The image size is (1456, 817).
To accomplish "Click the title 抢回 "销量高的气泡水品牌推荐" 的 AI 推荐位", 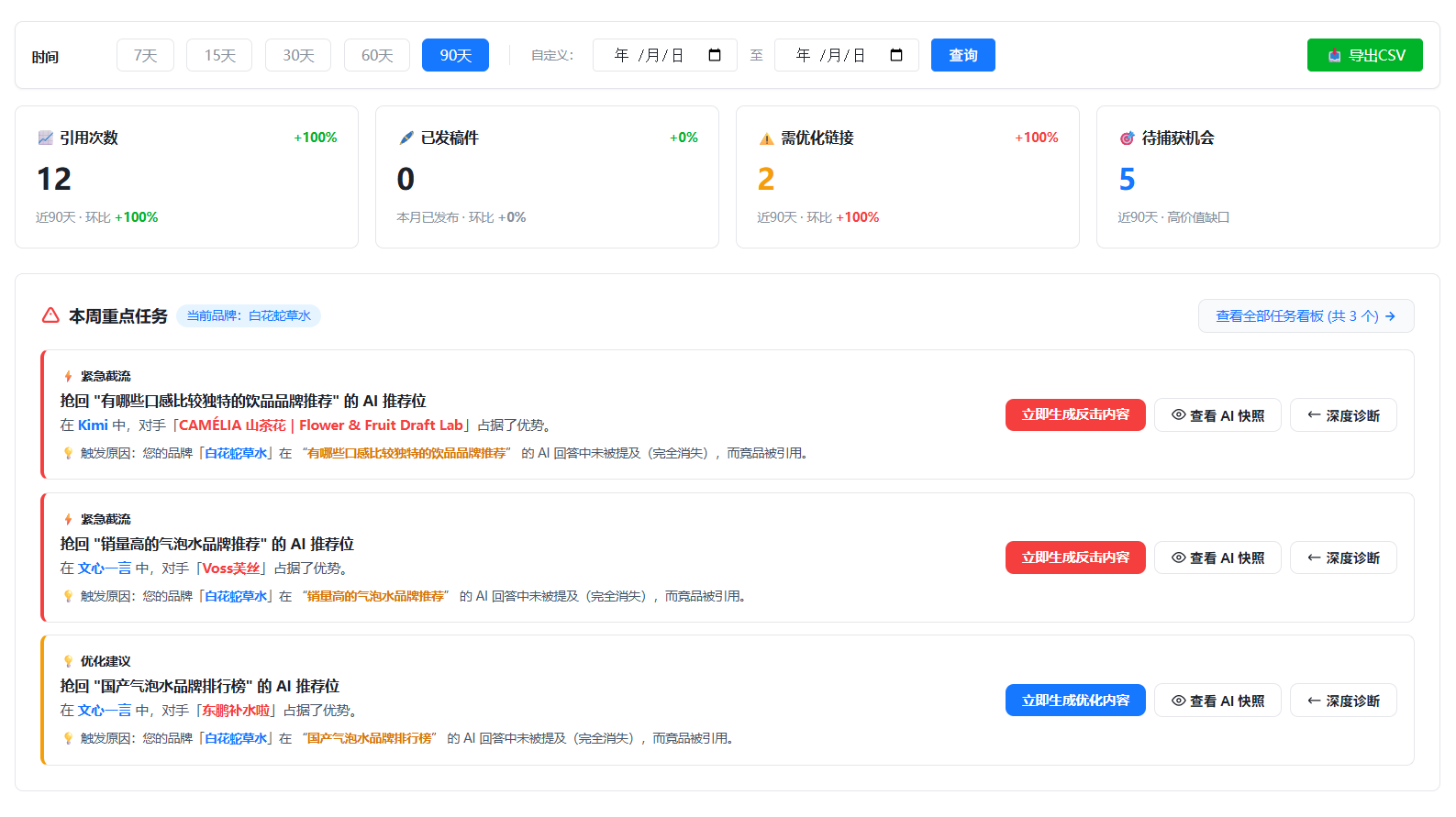I will click(x=207, y=544).
